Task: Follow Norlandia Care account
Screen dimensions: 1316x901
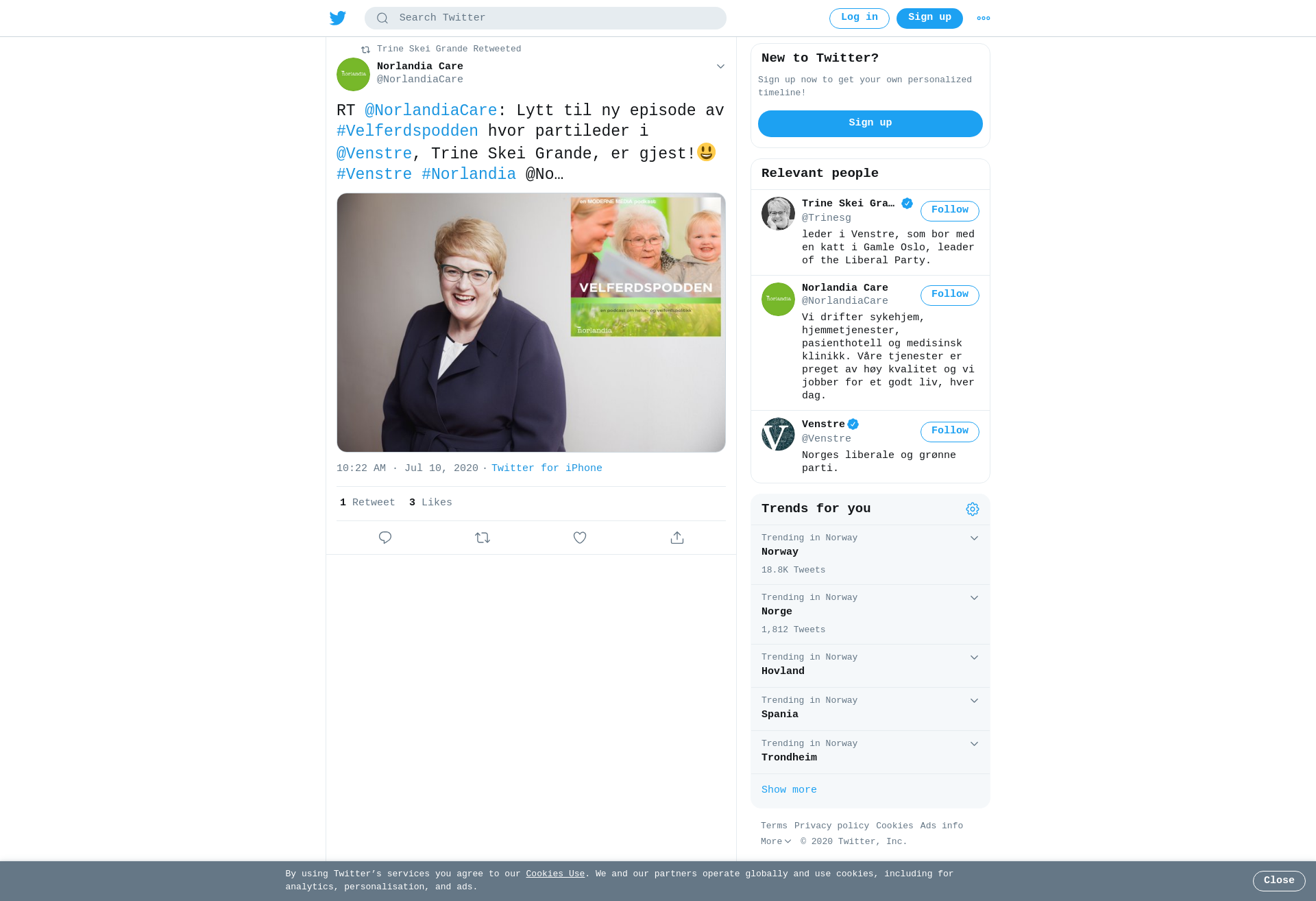Action: (x=950, y=295)
